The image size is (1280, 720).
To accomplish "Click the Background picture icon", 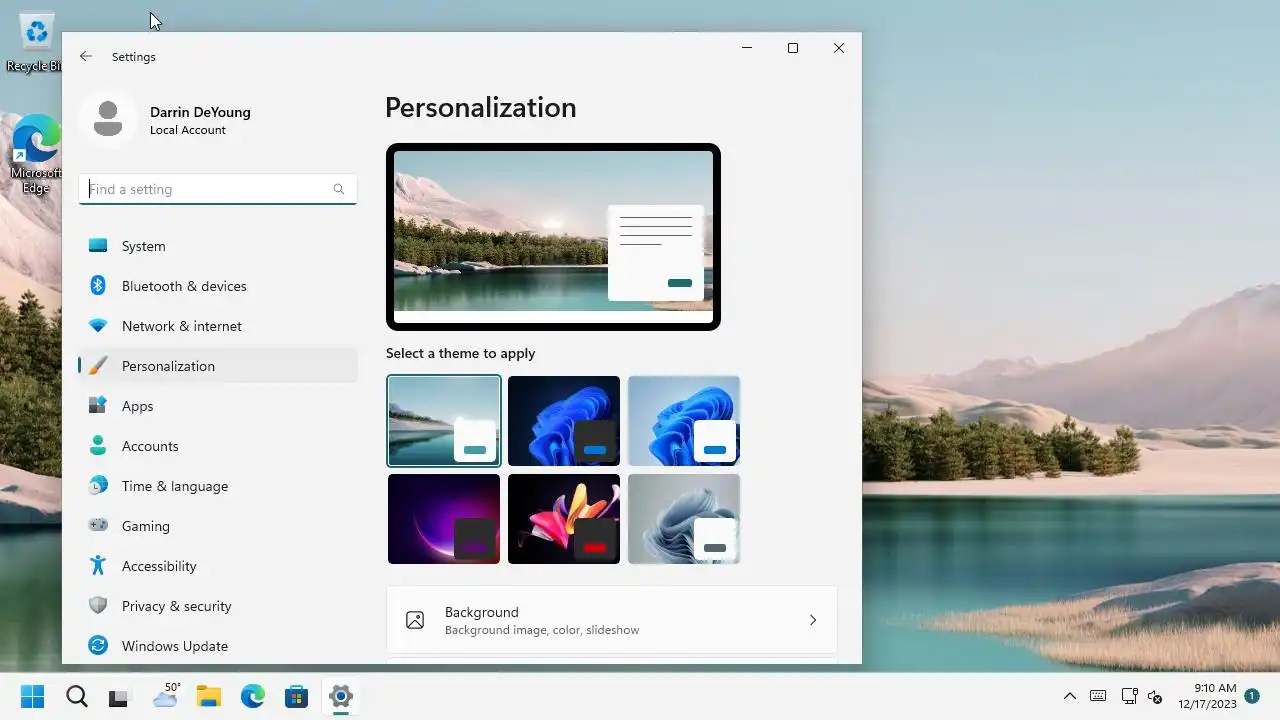I will (415, 620).
